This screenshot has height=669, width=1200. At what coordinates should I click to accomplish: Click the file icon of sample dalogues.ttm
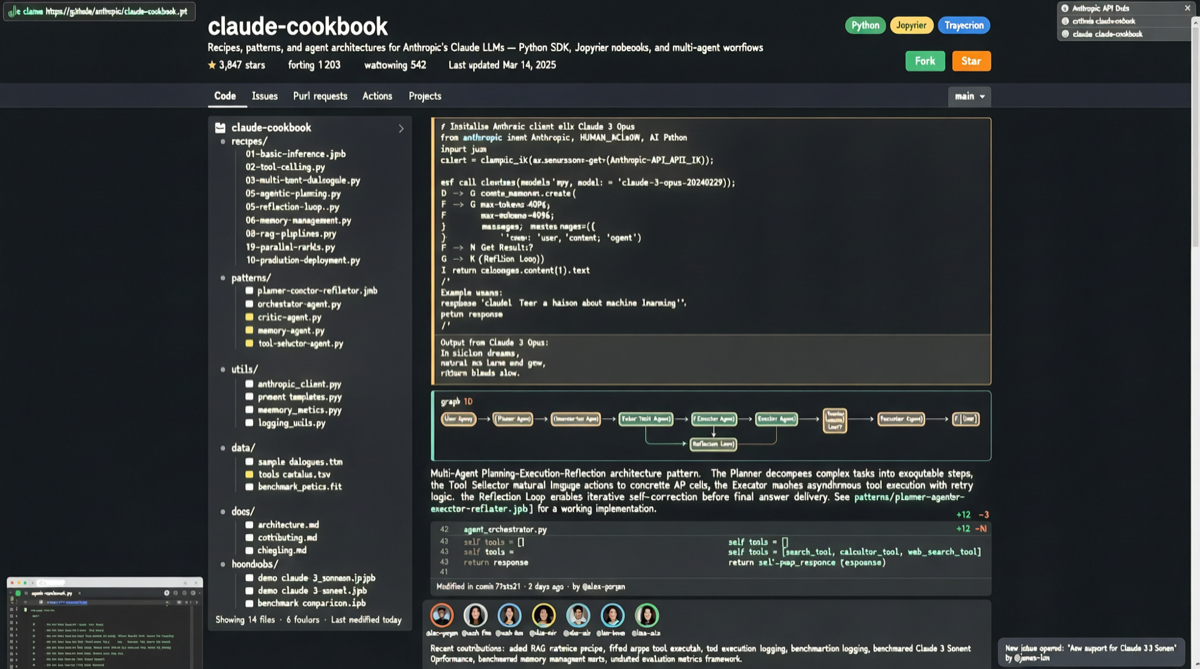click(x=249, y=462)
